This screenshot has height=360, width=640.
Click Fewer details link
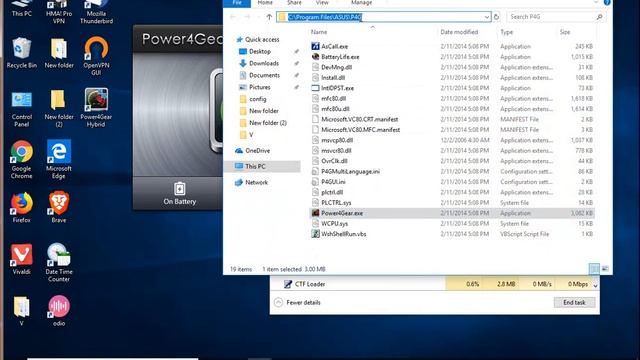tap(303, 302)
